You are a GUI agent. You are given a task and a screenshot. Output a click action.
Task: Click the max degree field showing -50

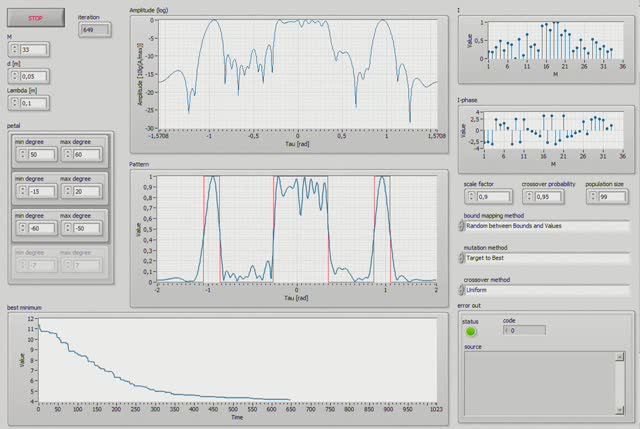pos(87,228)
